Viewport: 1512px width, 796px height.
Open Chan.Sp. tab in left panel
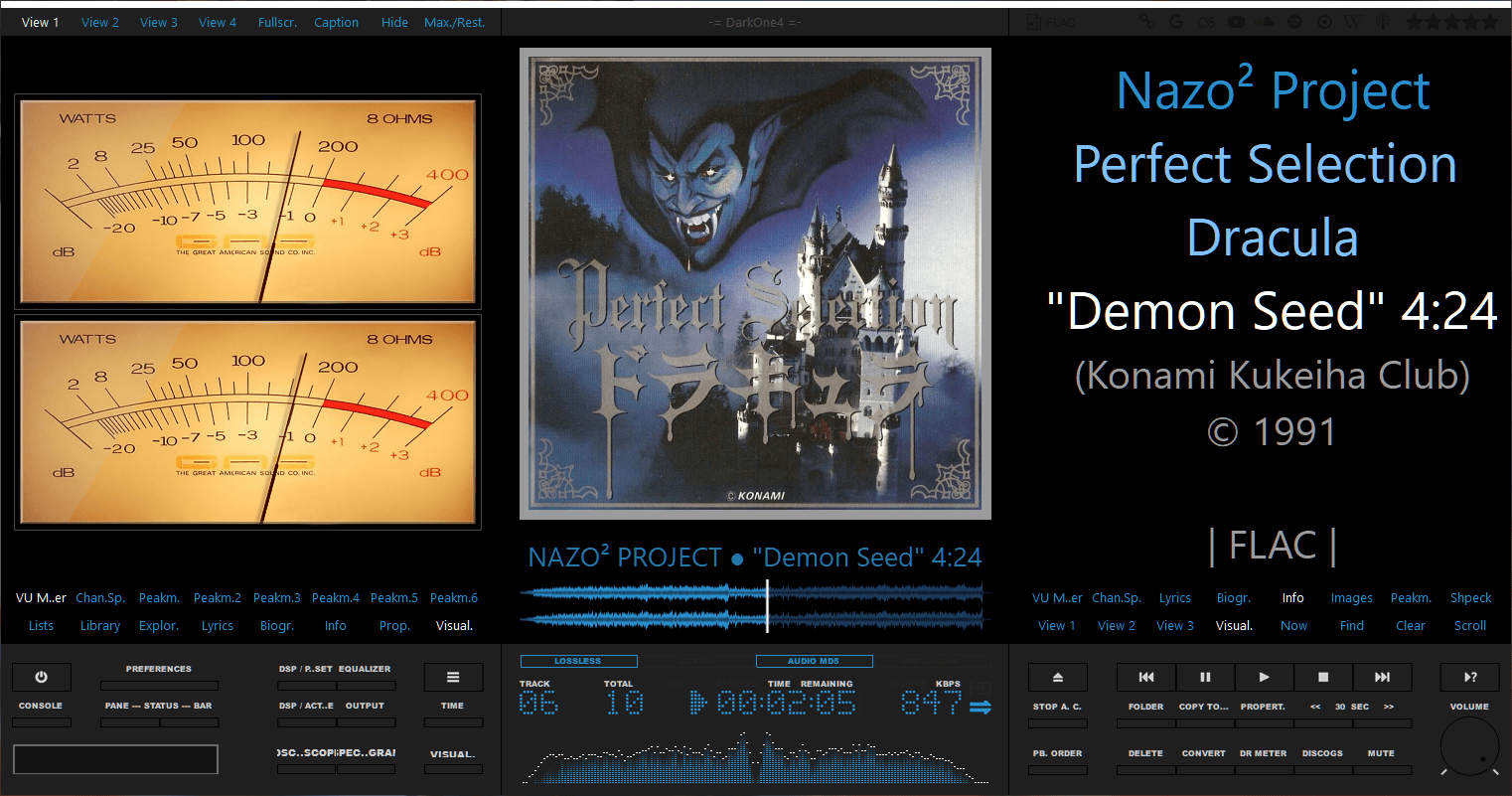[x=100, y=597]
